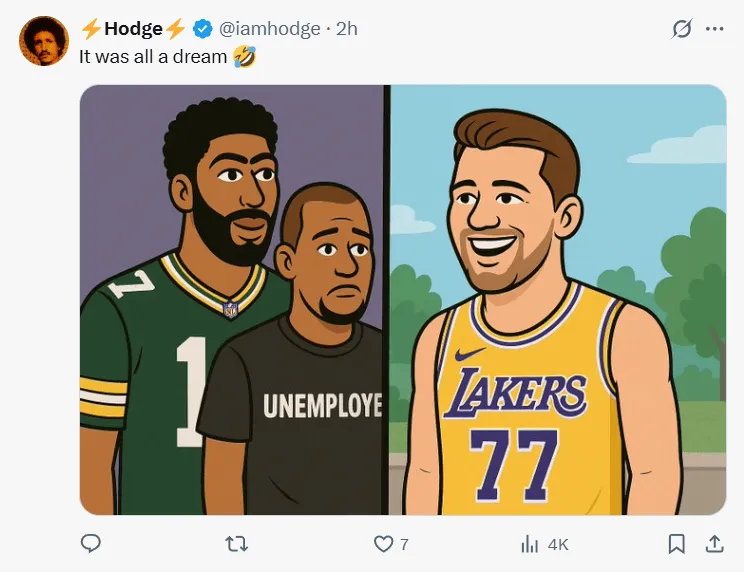Image resolution: width=744 pixels, height=575 pixels.
Task: Bookmark this post
Action: pos(677,544)
